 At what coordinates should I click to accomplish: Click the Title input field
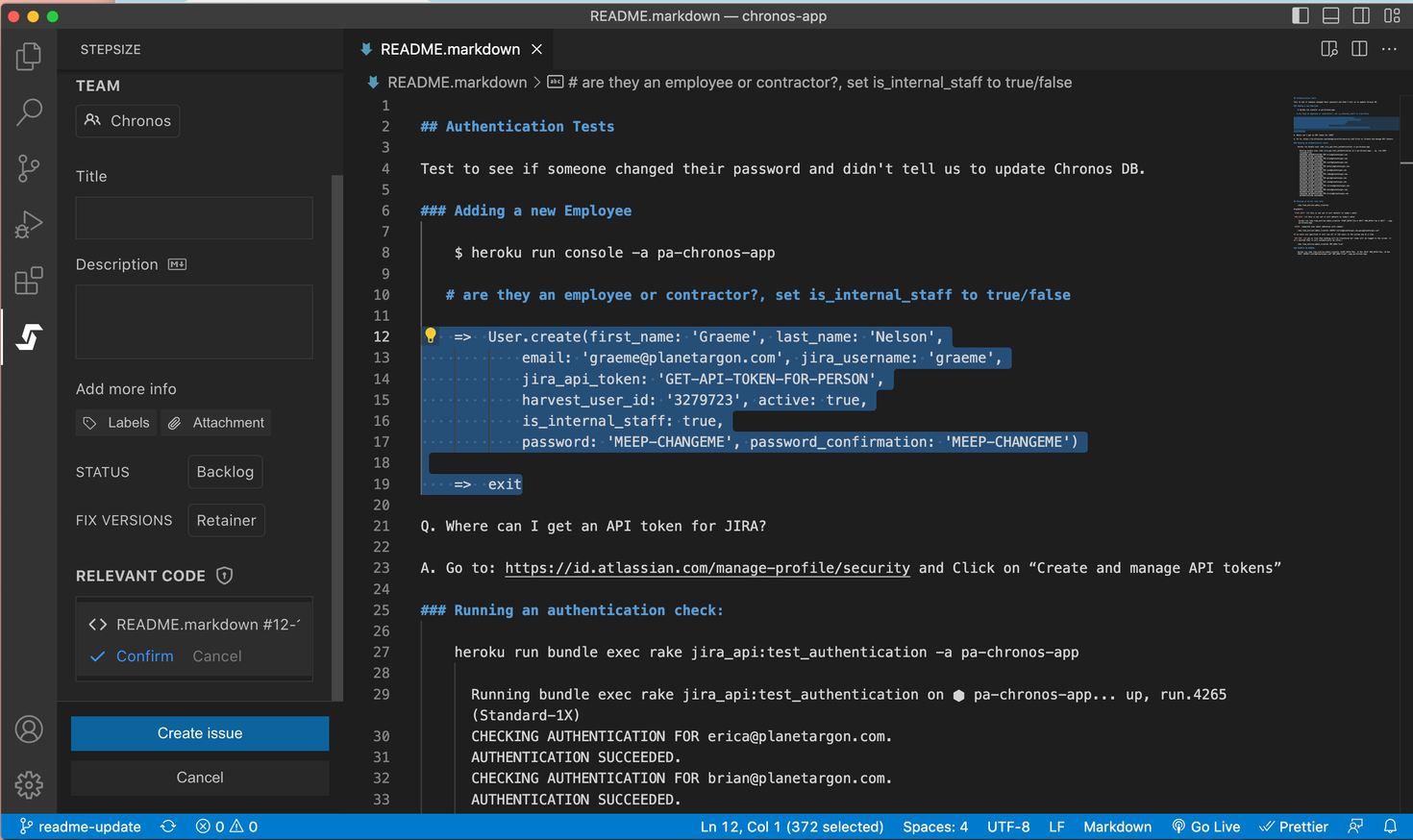pos(194,218)
